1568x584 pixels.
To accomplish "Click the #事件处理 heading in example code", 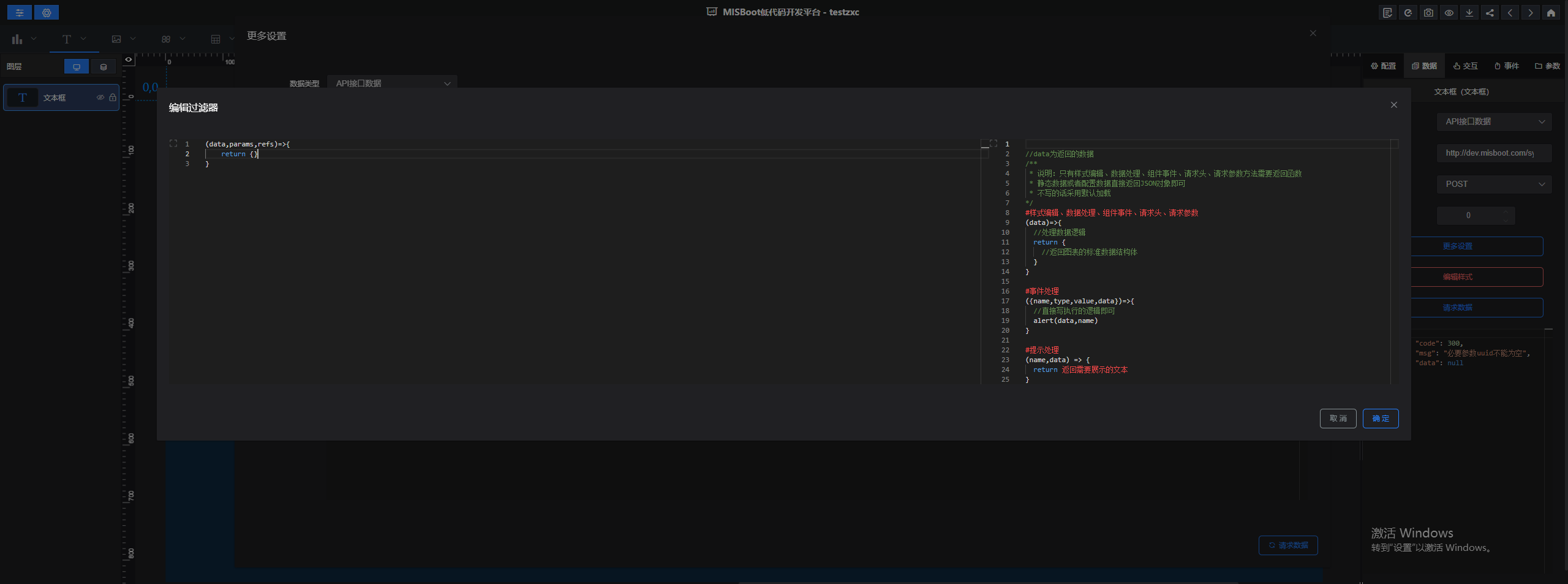I will click(x=1042, y=292).
